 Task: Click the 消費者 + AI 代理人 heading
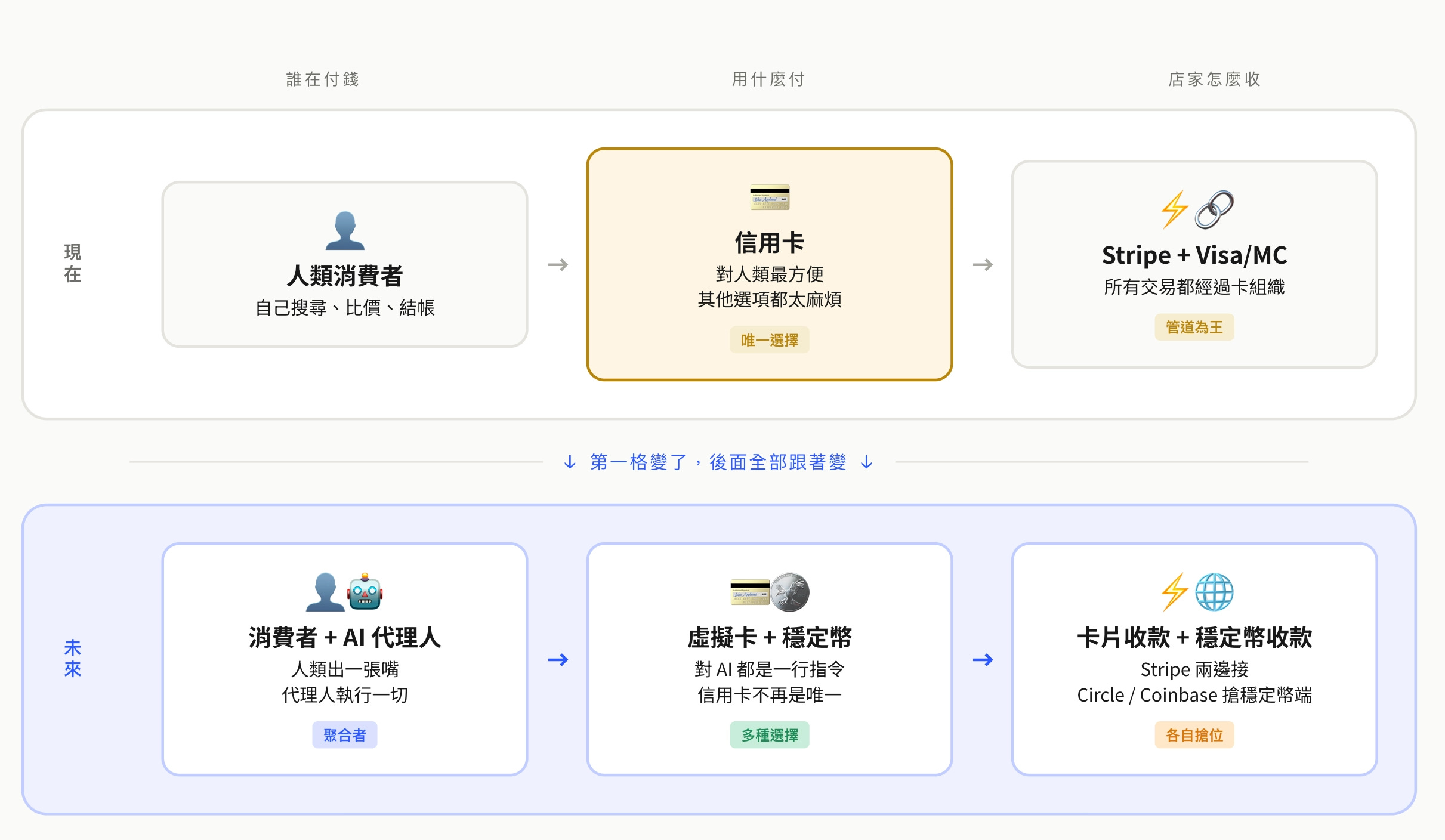click(x=344, y=637)
